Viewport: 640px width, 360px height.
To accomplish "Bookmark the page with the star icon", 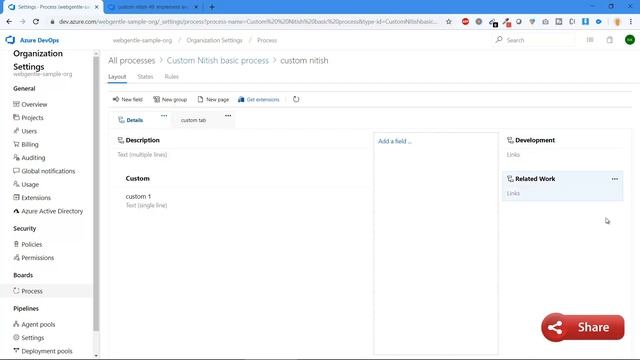I will 449,22.
